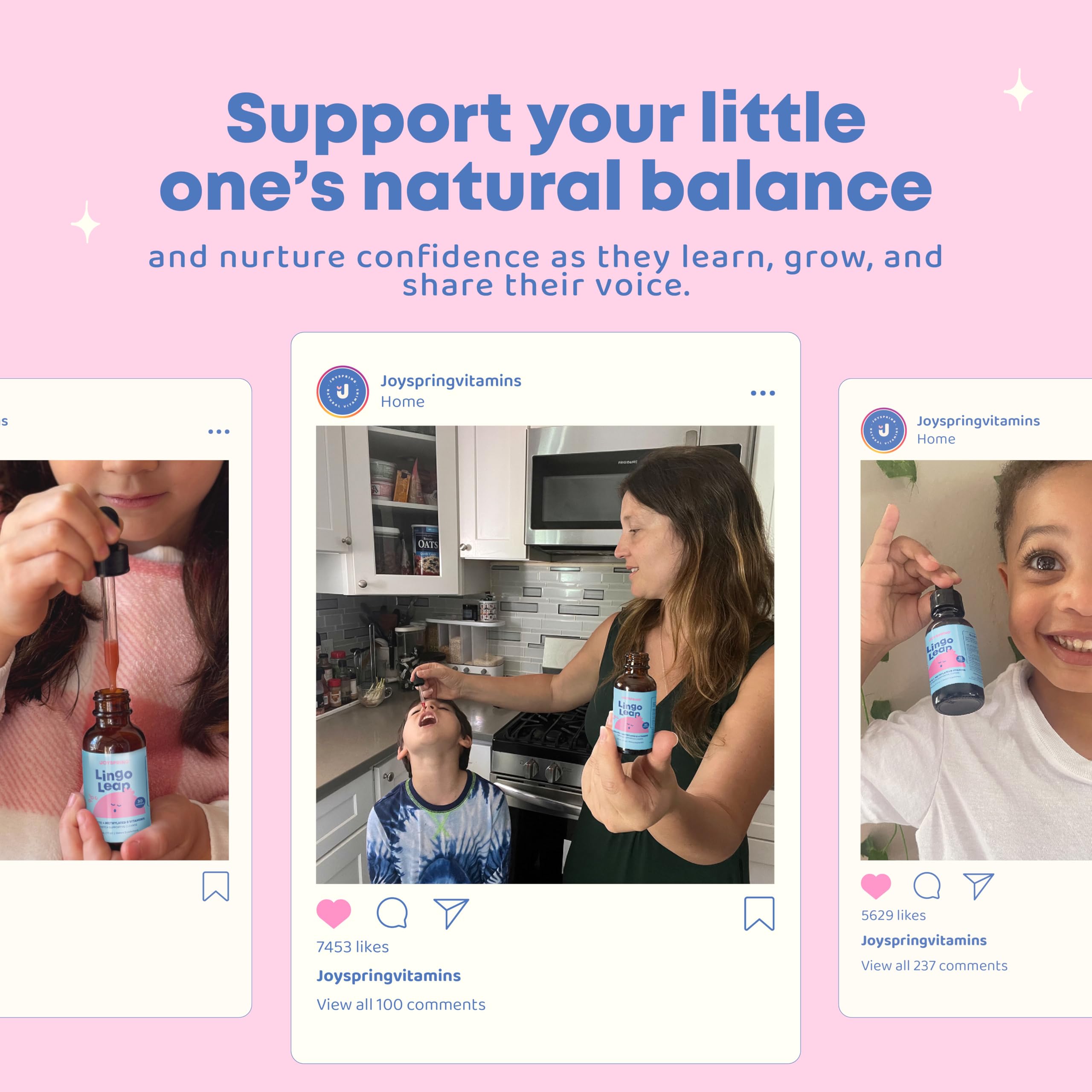
Task: Open the kitchen photo in center post
Action: pos(545,654)
